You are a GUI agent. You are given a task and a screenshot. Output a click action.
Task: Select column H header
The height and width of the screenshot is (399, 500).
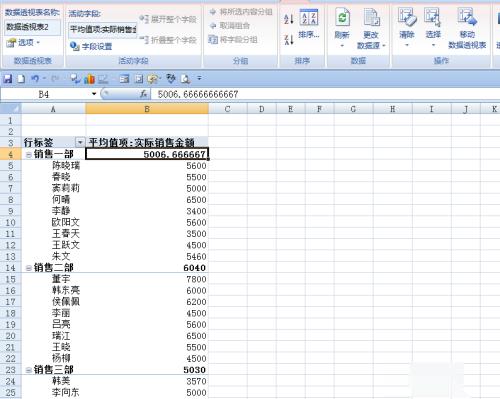click(393, 109)
